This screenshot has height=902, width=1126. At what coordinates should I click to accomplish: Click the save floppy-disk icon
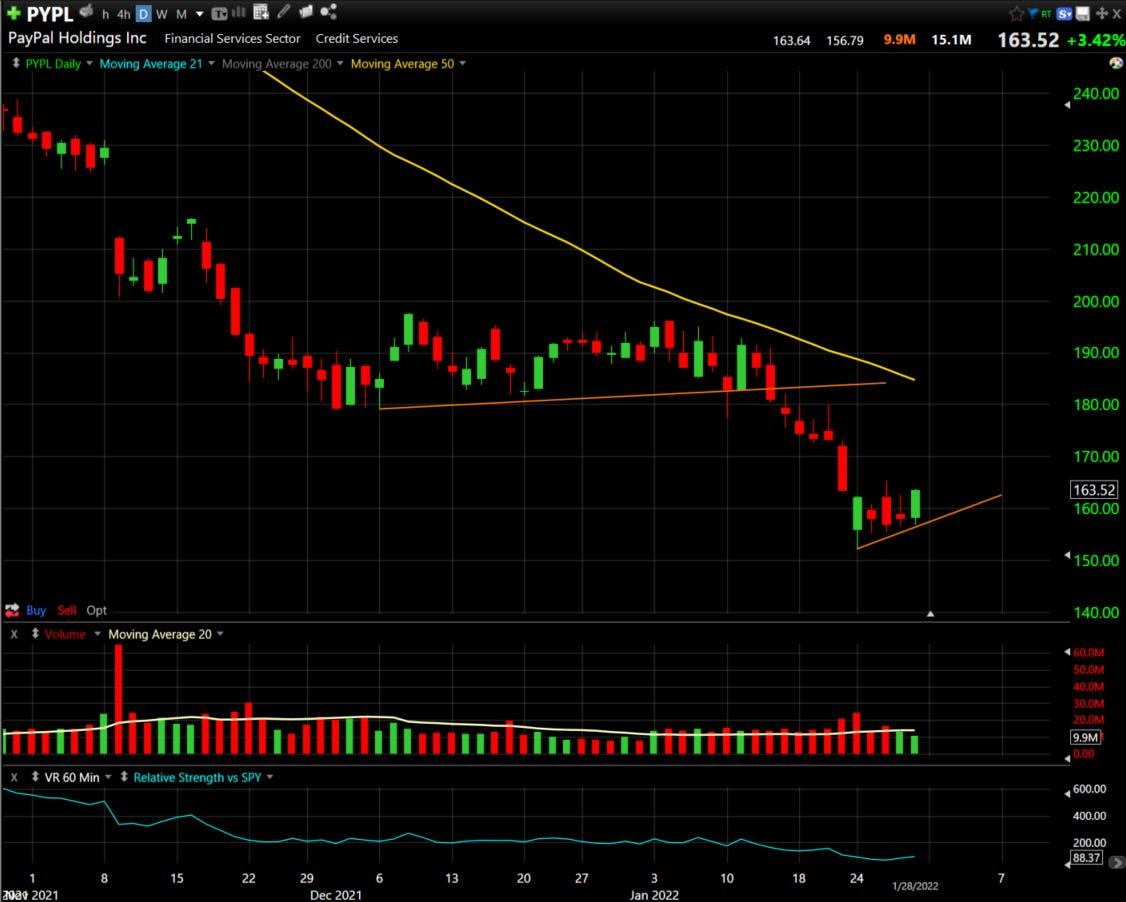coord(1082,14)
